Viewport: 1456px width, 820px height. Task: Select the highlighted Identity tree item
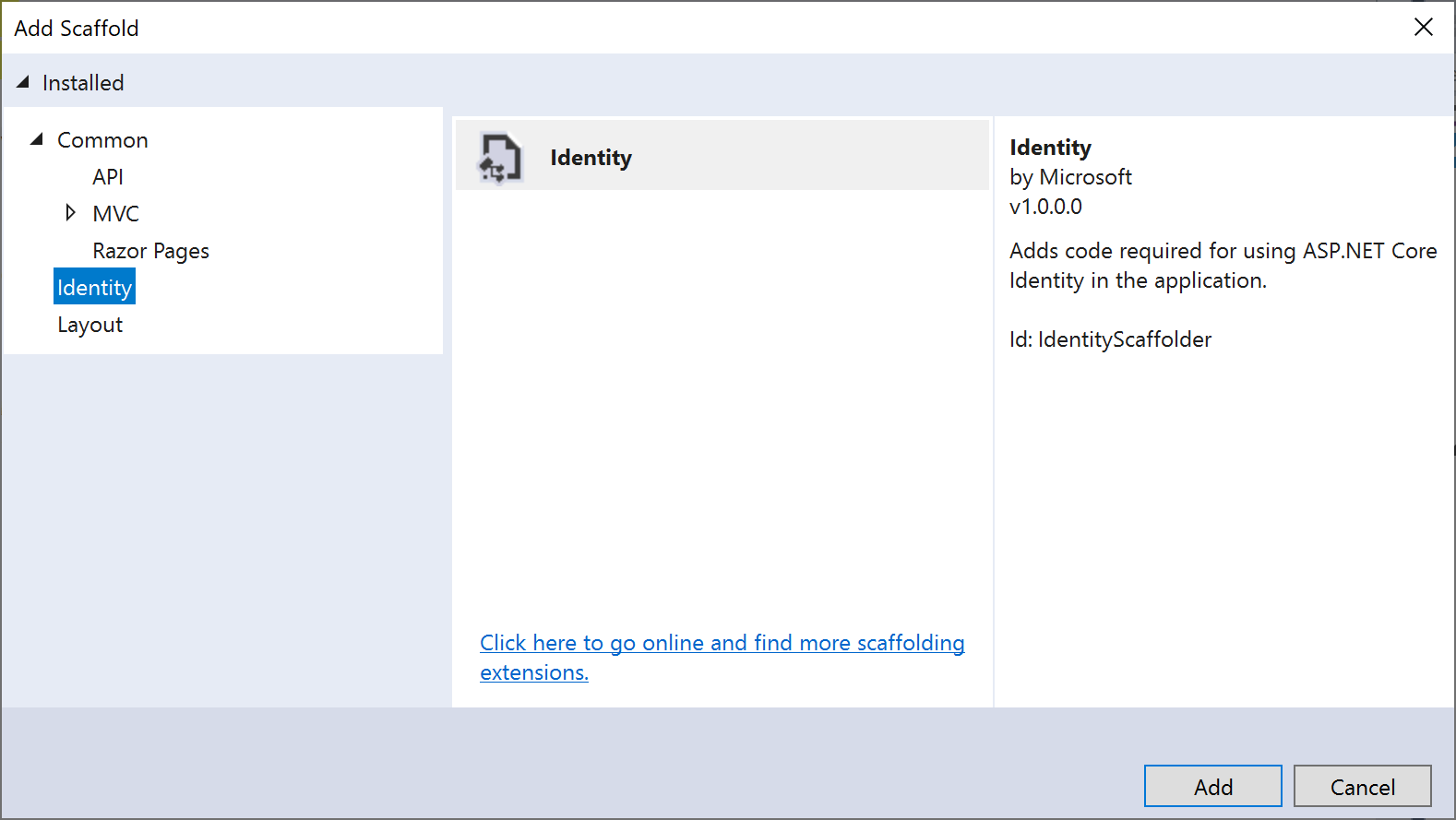pyautogui.click(x=94, y=287)
